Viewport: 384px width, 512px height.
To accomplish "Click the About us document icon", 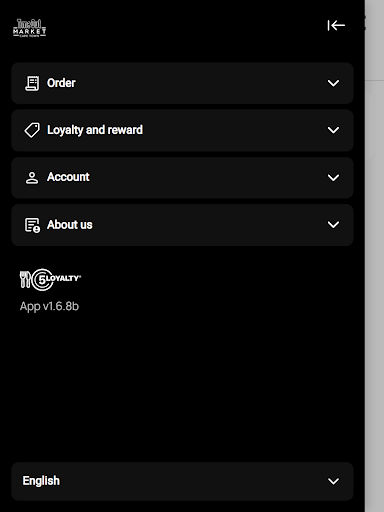I will pyautogui.click(x=32, y=225).
